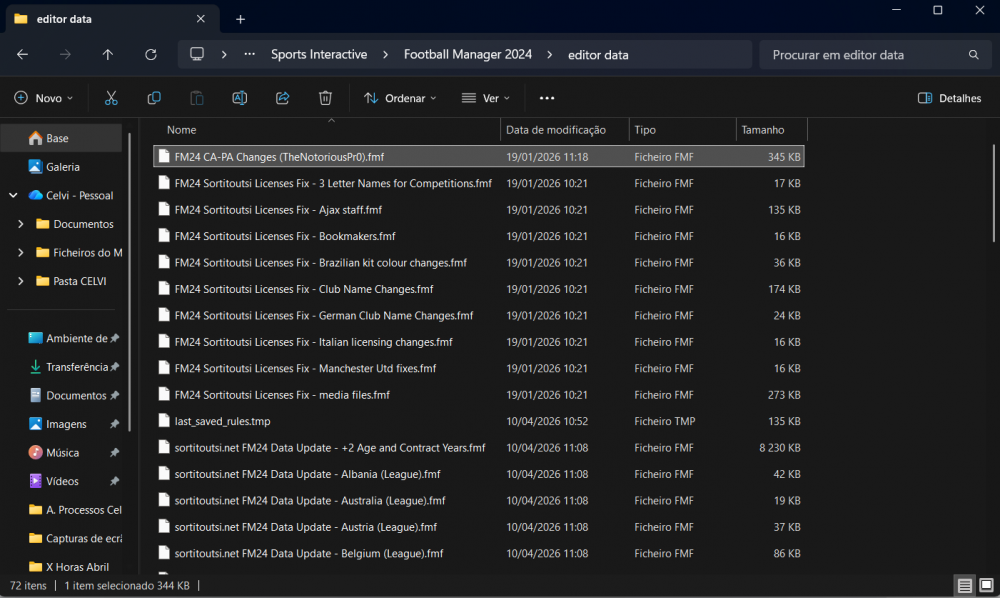Sort by the Tamanho column header
Image resolution: width=1000 pixels, height=598 pixels.
tap(772, 130)
